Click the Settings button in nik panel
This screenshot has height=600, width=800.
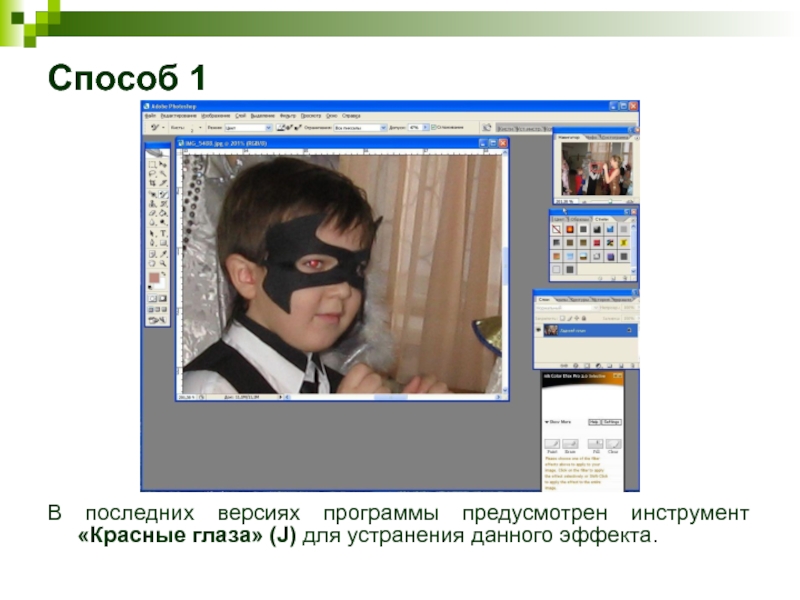coord(611,422)
